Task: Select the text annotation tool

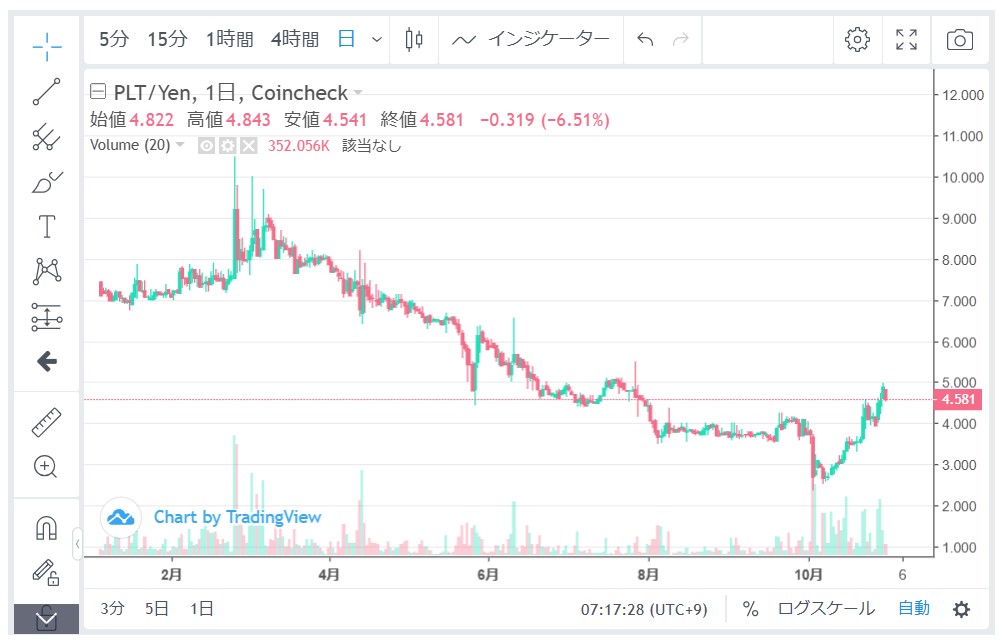Action: 46,226
